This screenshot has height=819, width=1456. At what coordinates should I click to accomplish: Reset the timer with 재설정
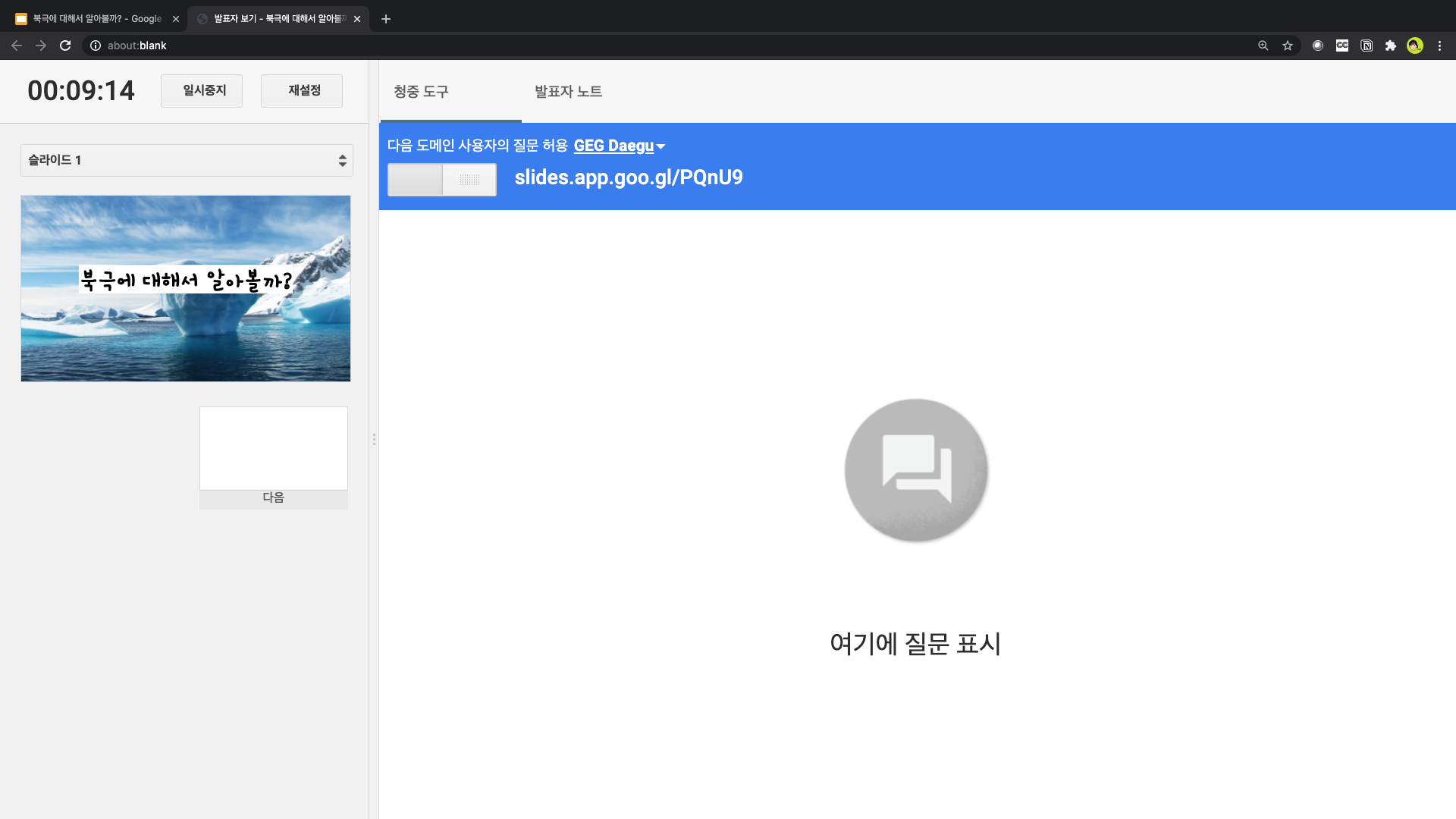pos(302,91)
